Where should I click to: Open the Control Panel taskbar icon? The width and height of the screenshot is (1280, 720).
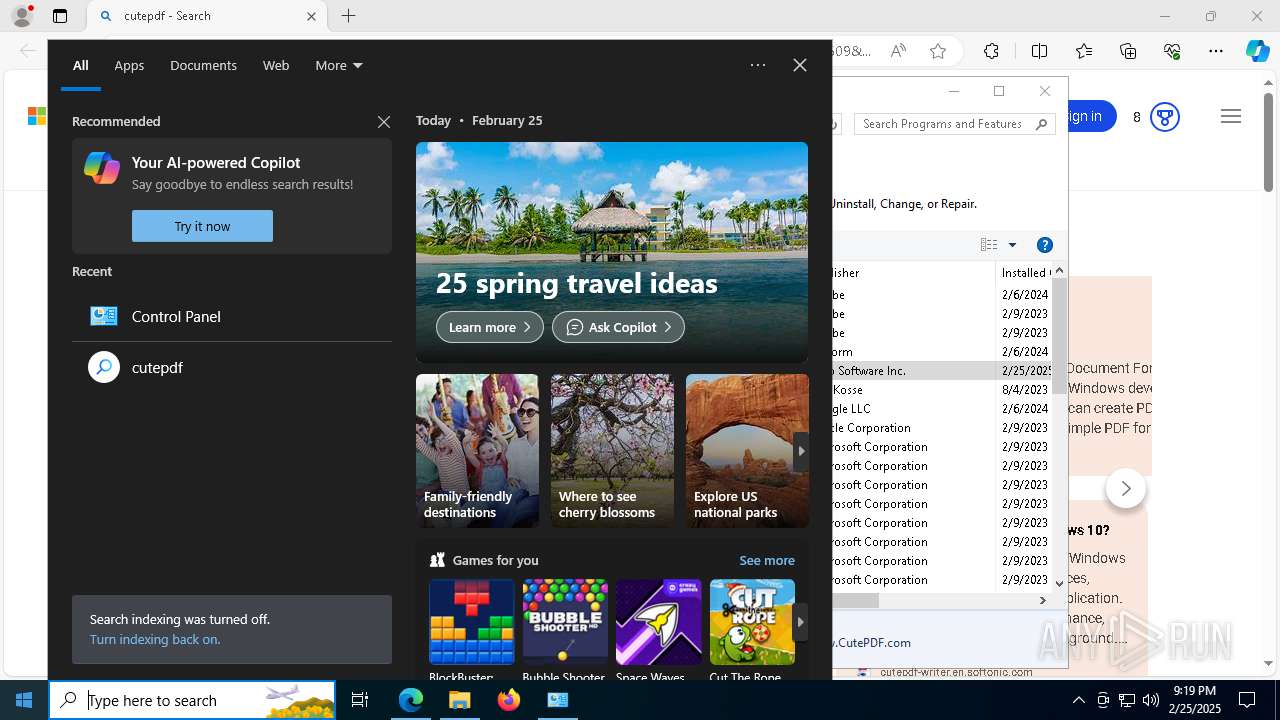coord(558,700)
